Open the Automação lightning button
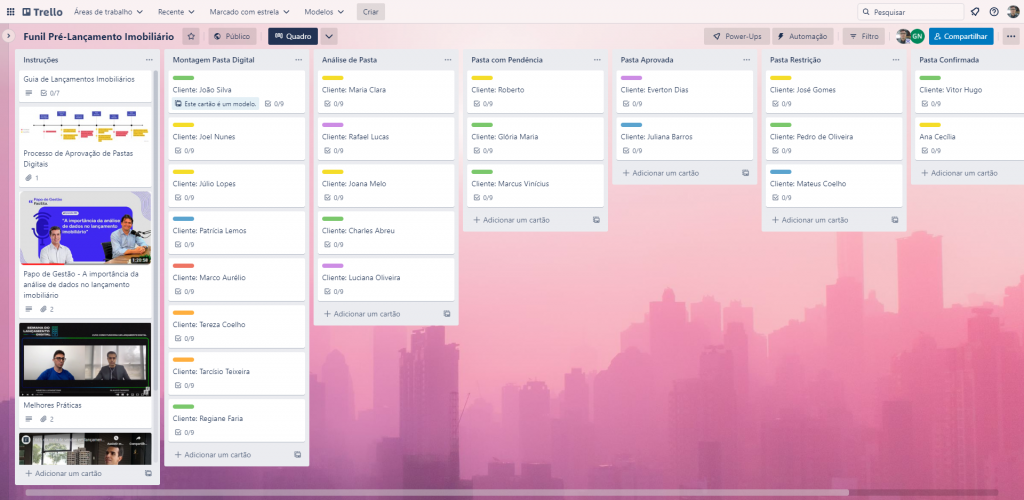The height and width of the screenshot is (500, 1024). 802,36
